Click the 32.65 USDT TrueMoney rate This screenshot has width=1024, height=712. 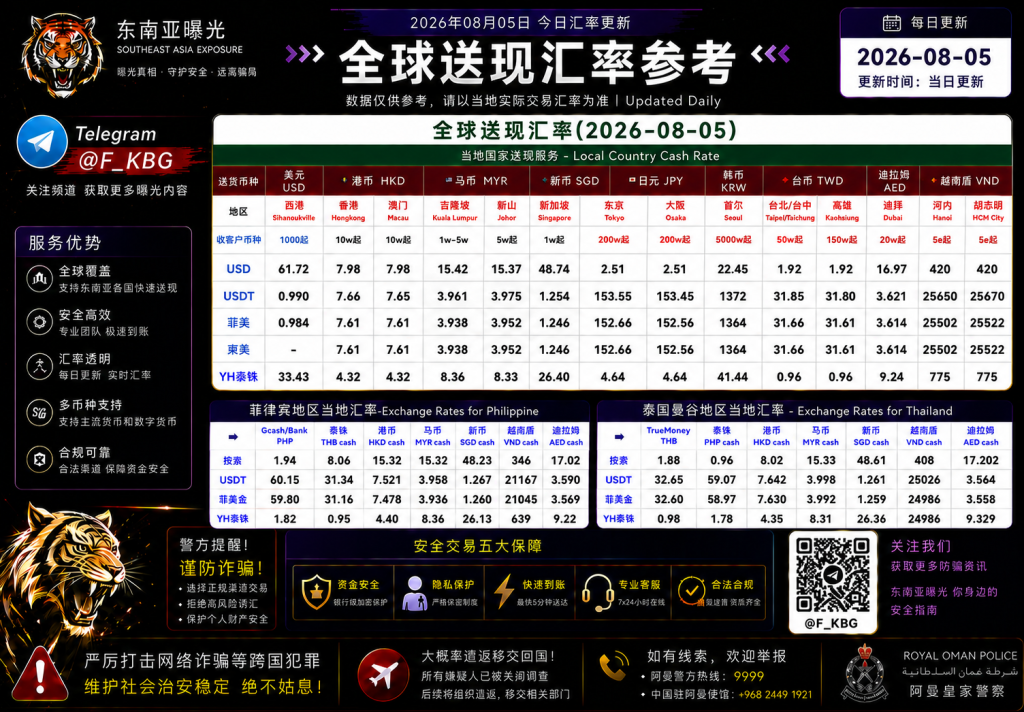pyautogui.click(x=669, y=479)
